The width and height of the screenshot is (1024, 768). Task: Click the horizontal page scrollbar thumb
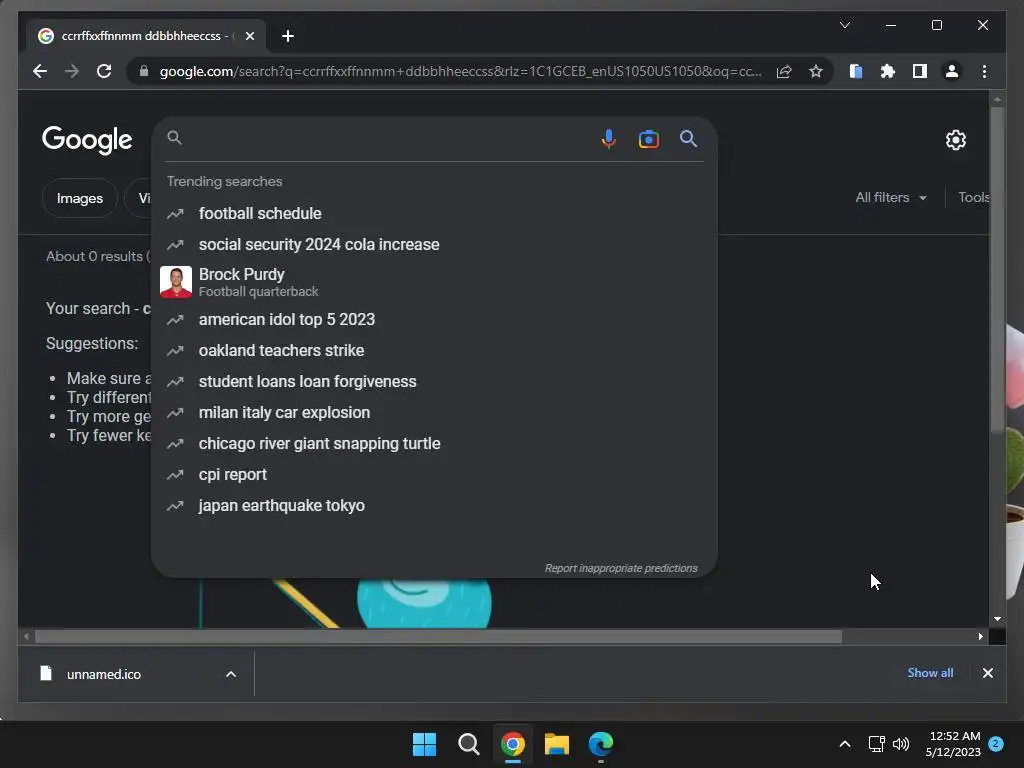pos(438,636)
